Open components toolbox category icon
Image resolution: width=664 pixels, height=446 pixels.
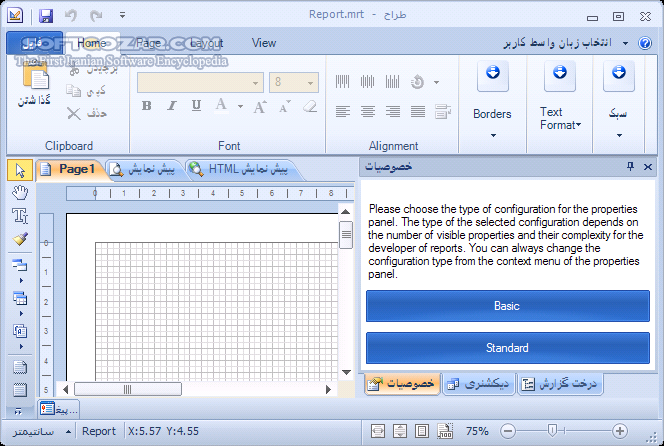[x=20, y=331]
